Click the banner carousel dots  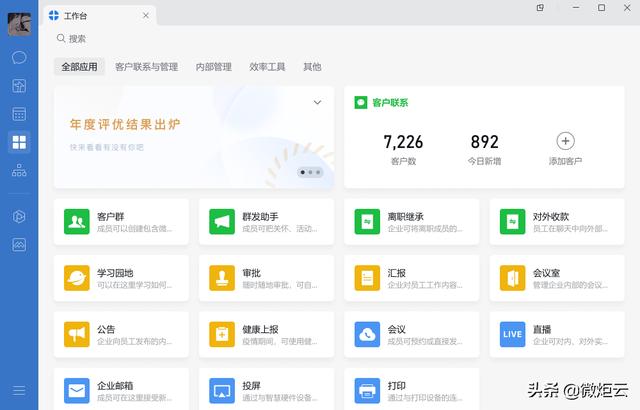[310, 172]
